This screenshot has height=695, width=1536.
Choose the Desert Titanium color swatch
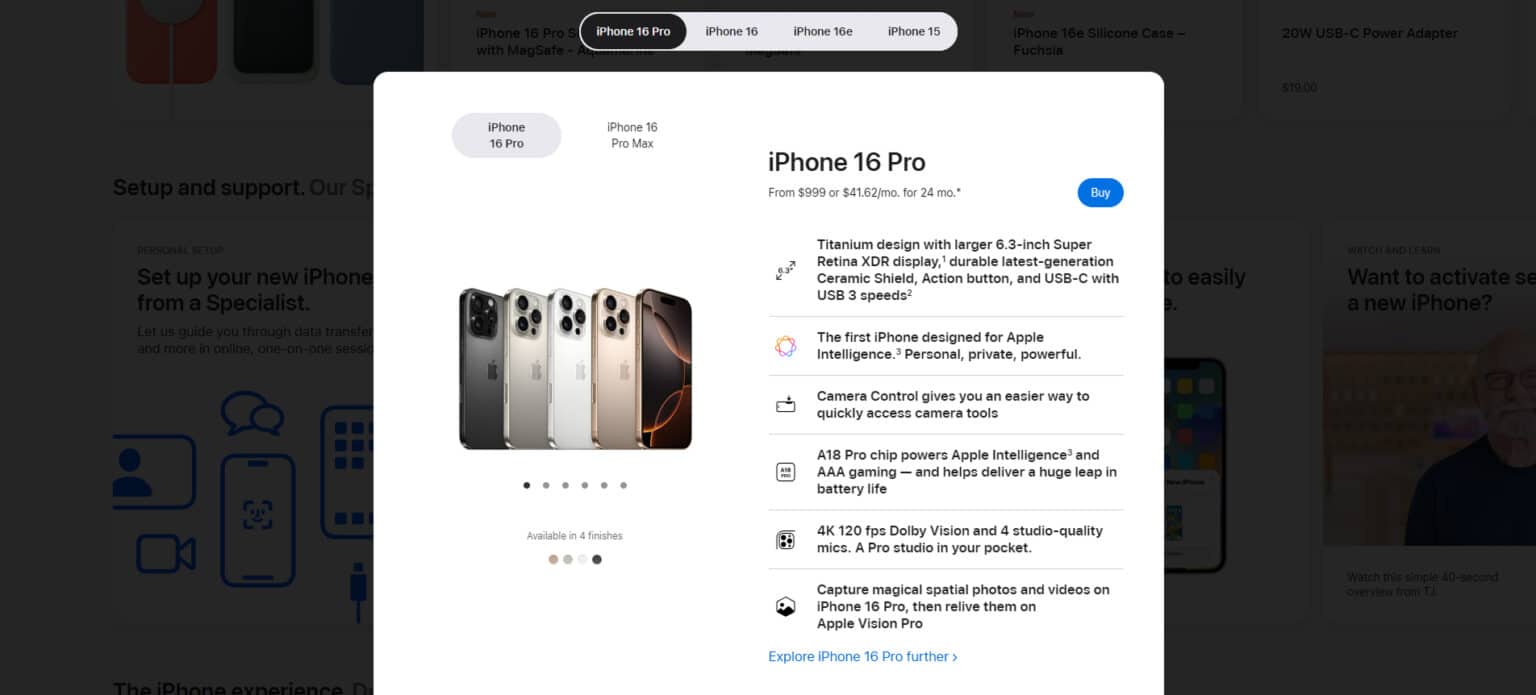coord(553,559)
